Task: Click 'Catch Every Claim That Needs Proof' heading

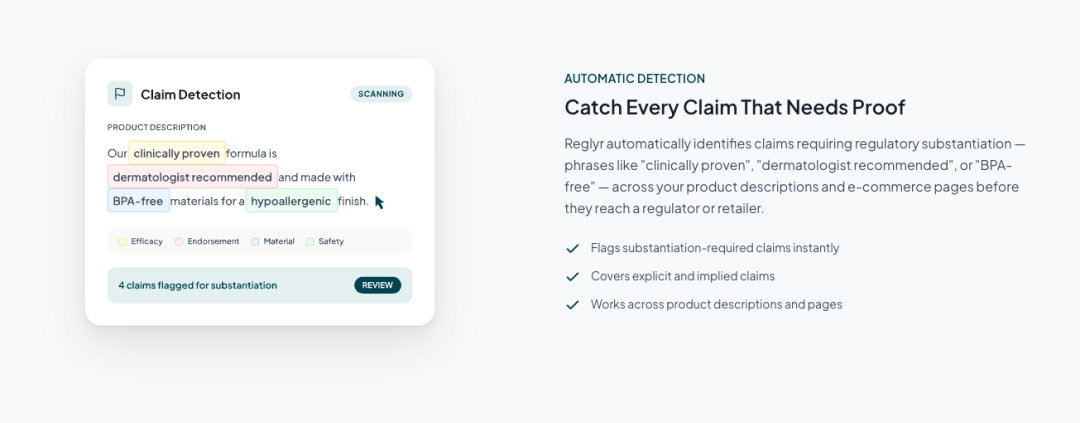Action: pos(734,107)
